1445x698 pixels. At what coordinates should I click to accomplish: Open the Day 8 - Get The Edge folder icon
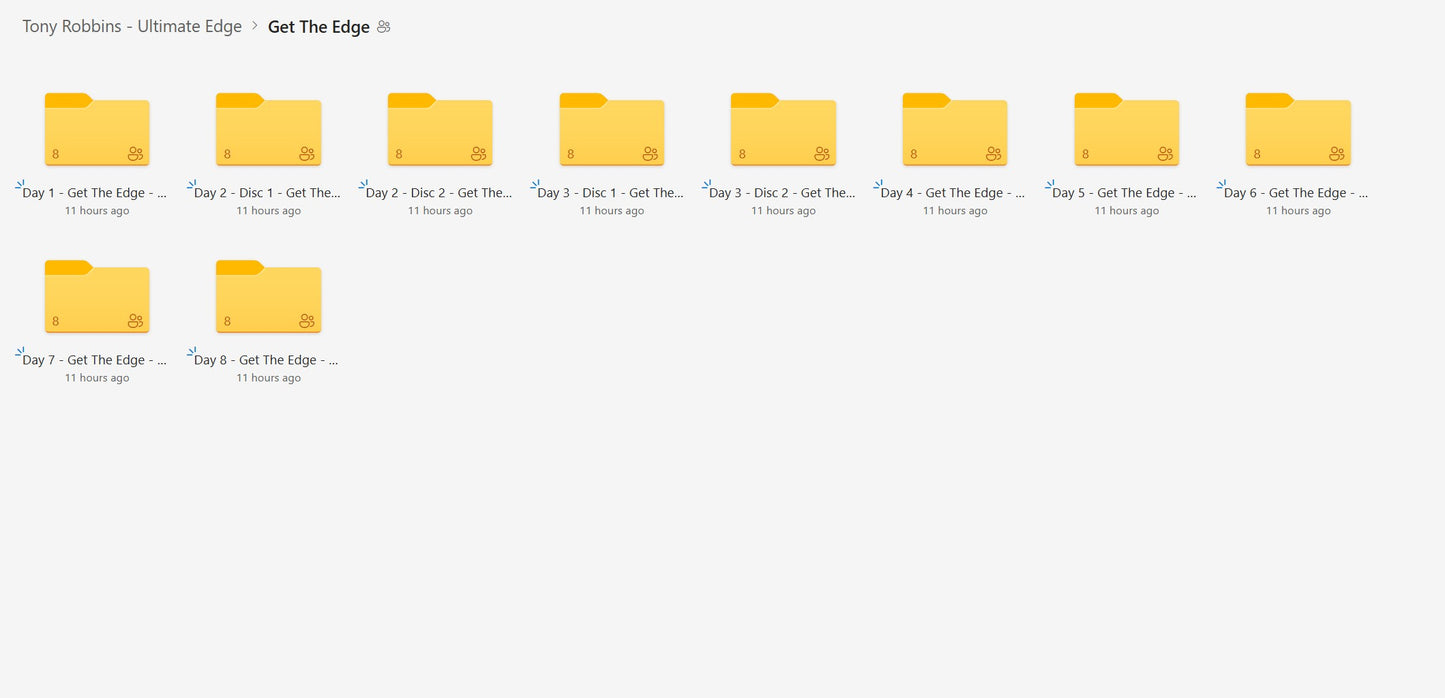[x=268, y=296]
